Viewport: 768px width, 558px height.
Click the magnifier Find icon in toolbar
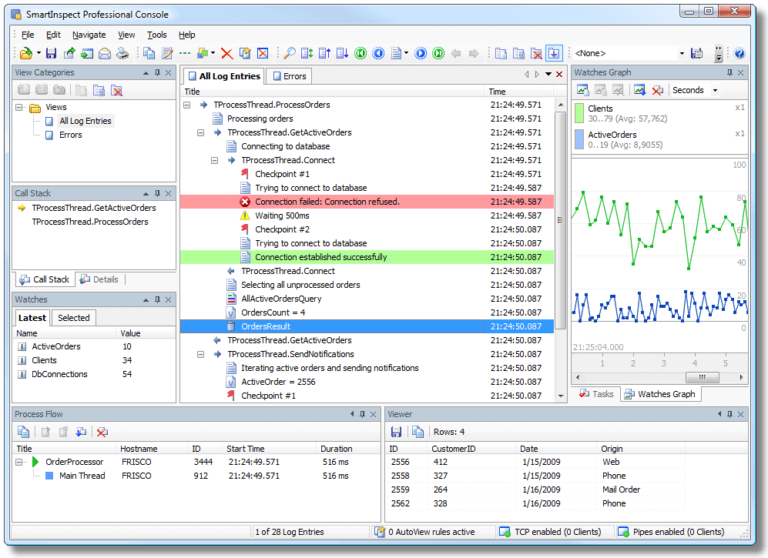[x=289, y=53]
